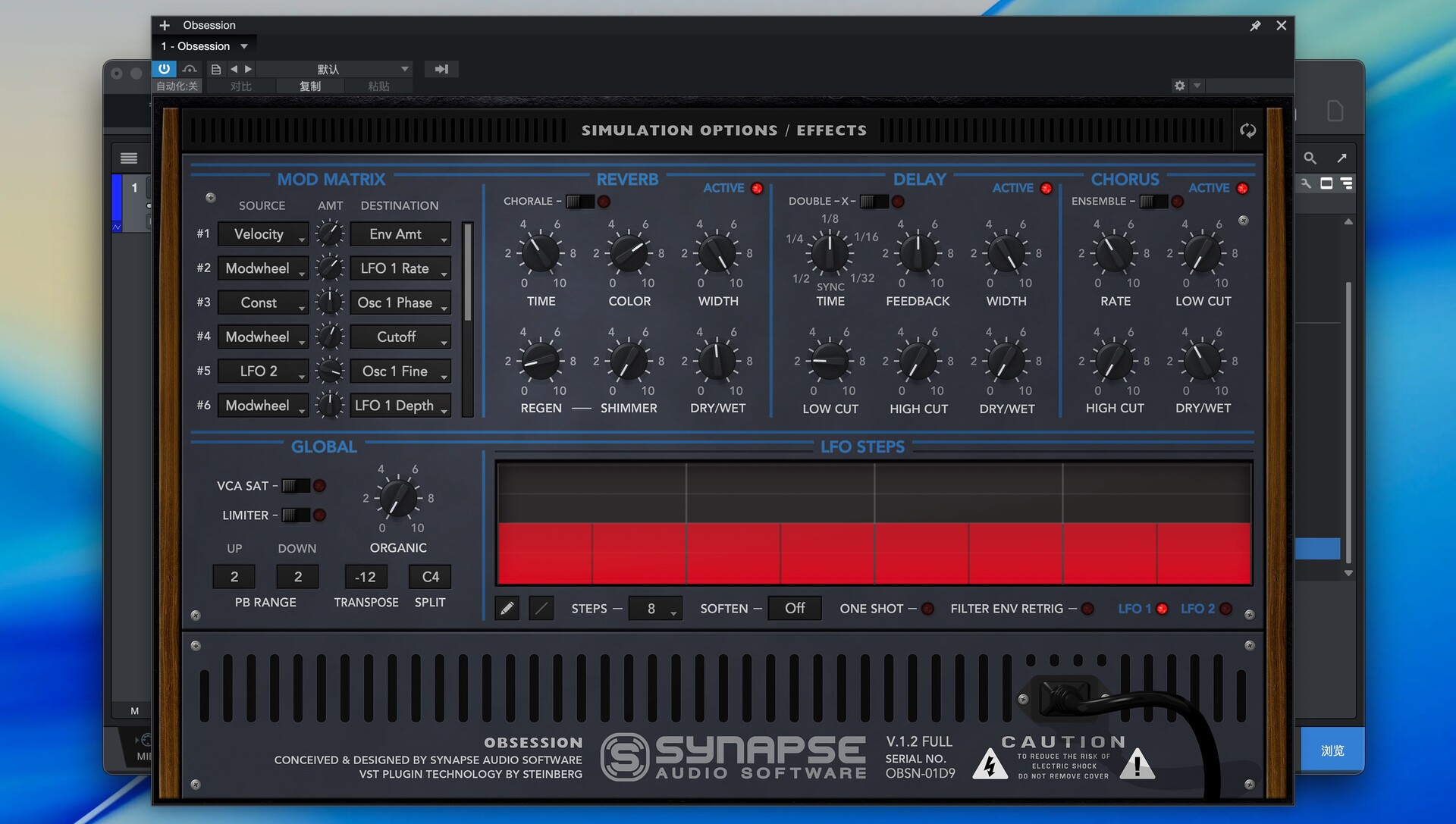Expand the STEPS count dropdown showing 8
The height and width of the screenshot is (824, 1456).
pos(655,609)
